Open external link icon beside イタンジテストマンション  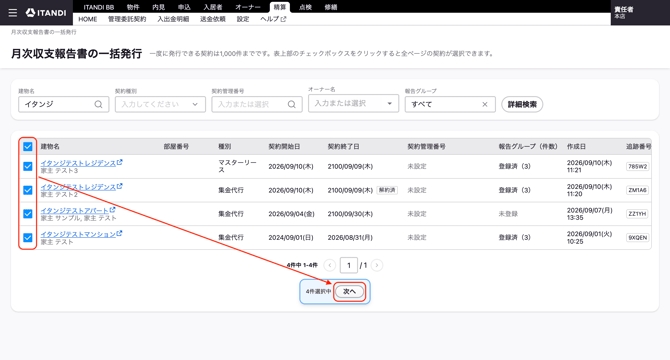pos(120,233)
